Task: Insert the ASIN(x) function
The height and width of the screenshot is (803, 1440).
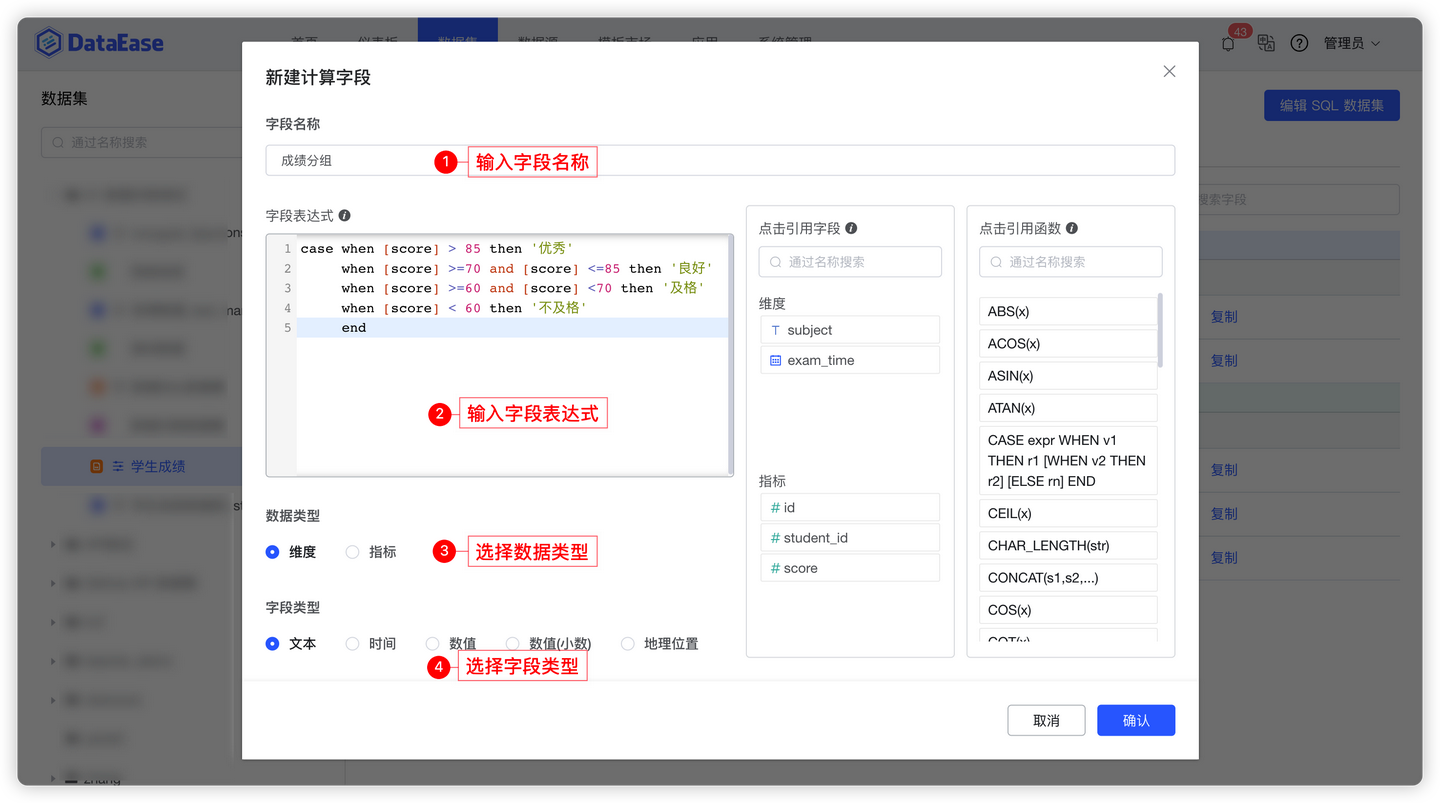Action: (x=1068, y=376)
